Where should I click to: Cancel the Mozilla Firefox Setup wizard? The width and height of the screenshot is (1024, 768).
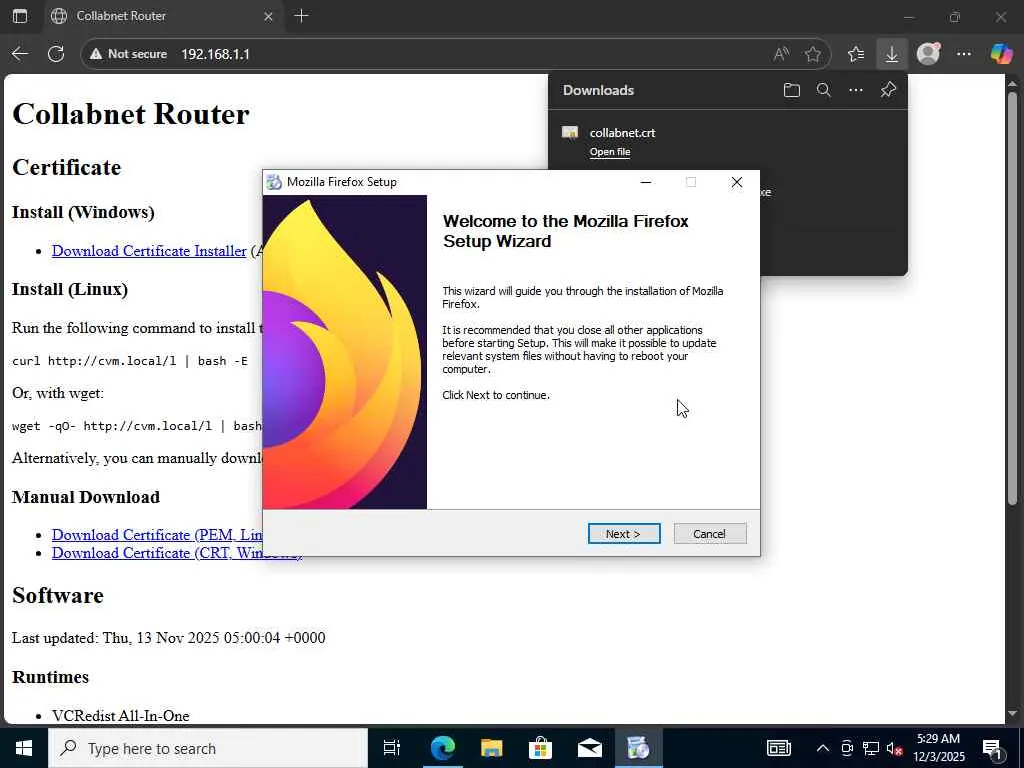(709, 534)
